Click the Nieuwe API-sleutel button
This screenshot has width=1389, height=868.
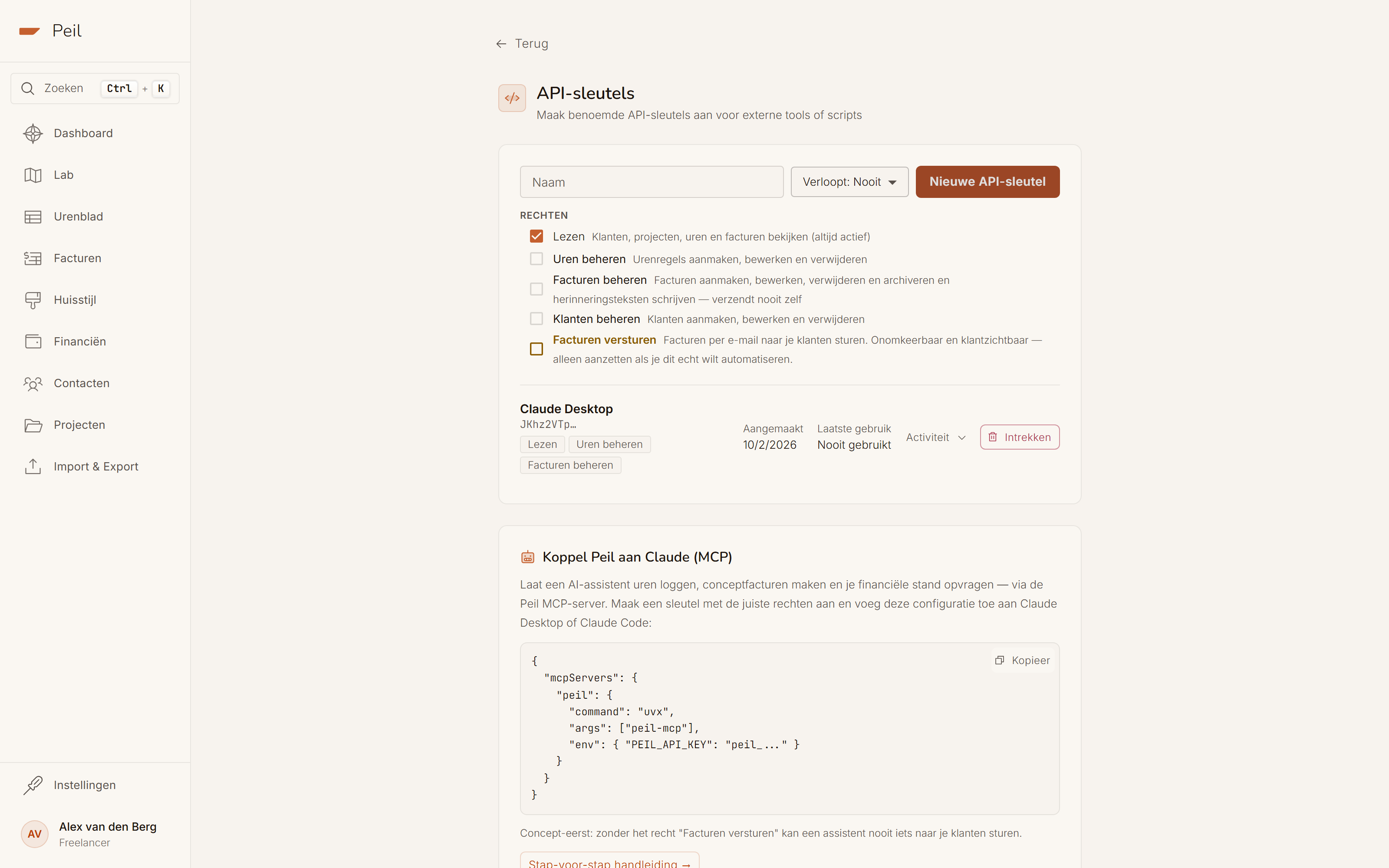[987, 182]
